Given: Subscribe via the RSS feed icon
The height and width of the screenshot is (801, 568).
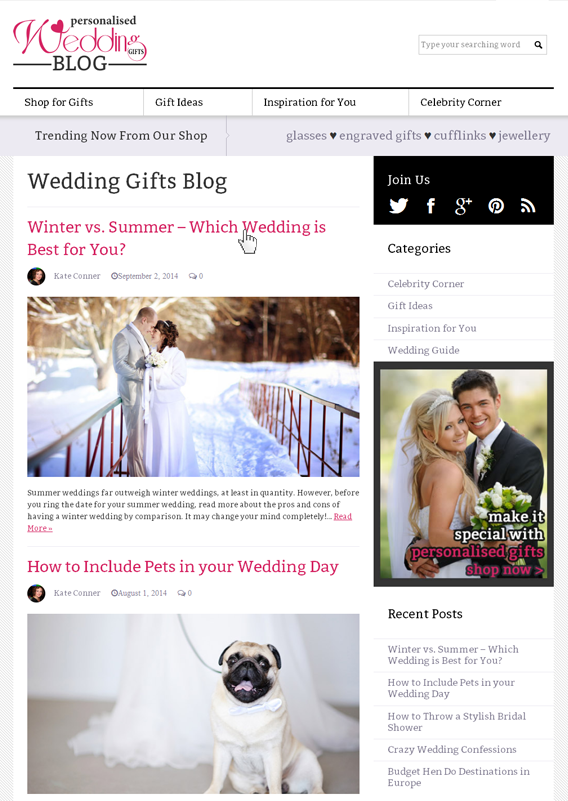Looking at the screenshot, I should click(528, 205).
